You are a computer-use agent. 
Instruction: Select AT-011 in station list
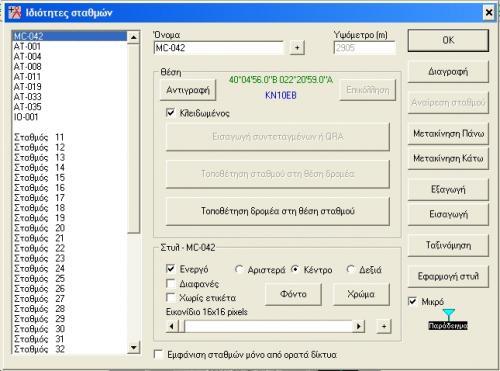pos(70,77)
